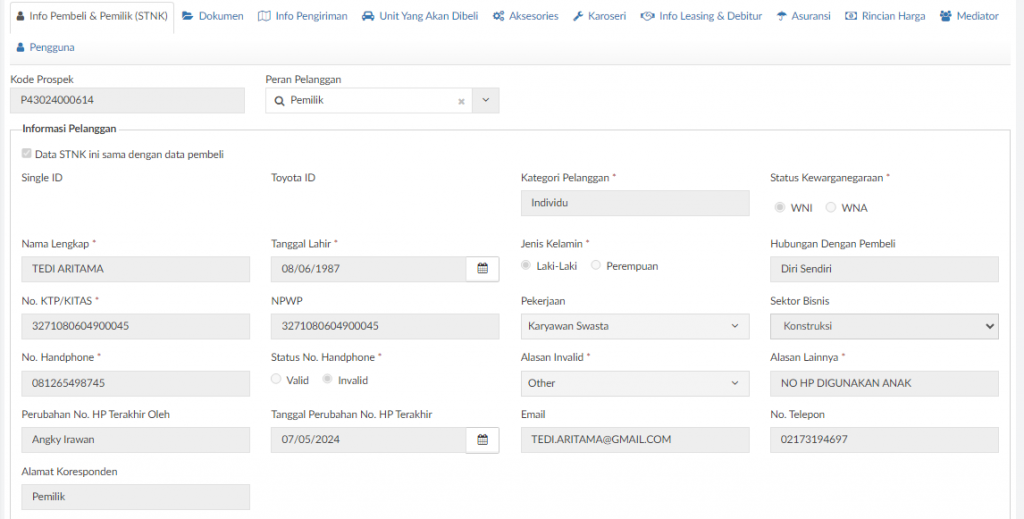
Task: Click the wrench icon for Karoseri
Action: 578,16
